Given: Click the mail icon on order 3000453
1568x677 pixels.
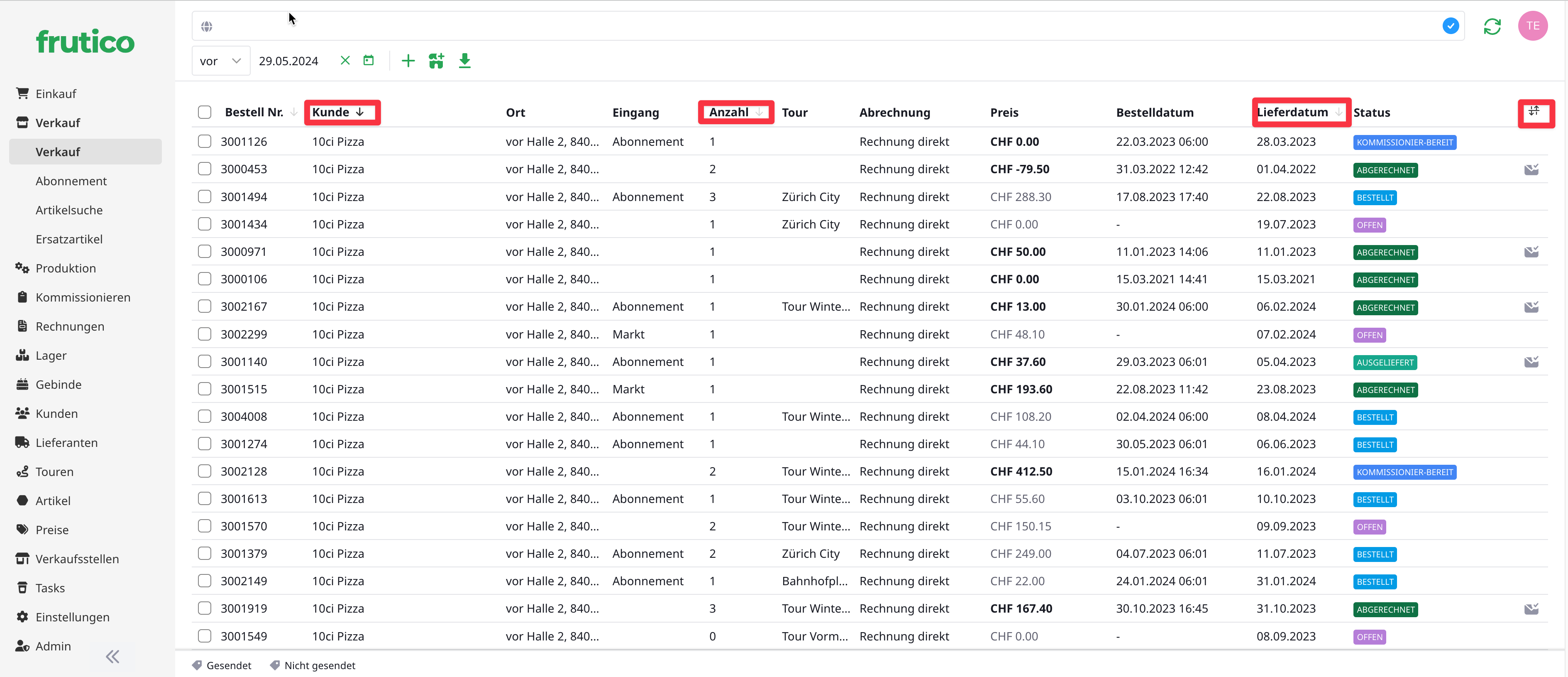Looking at the screenshot, I should (1531, 169).
